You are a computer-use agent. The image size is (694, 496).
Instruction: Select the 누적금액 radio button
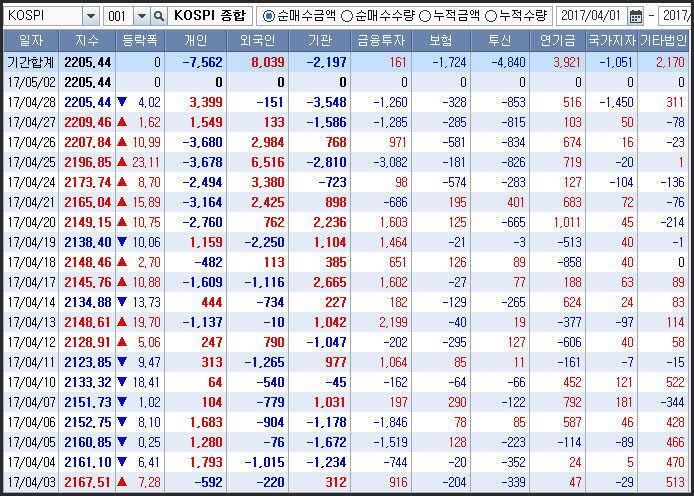[x=425, y=16]
